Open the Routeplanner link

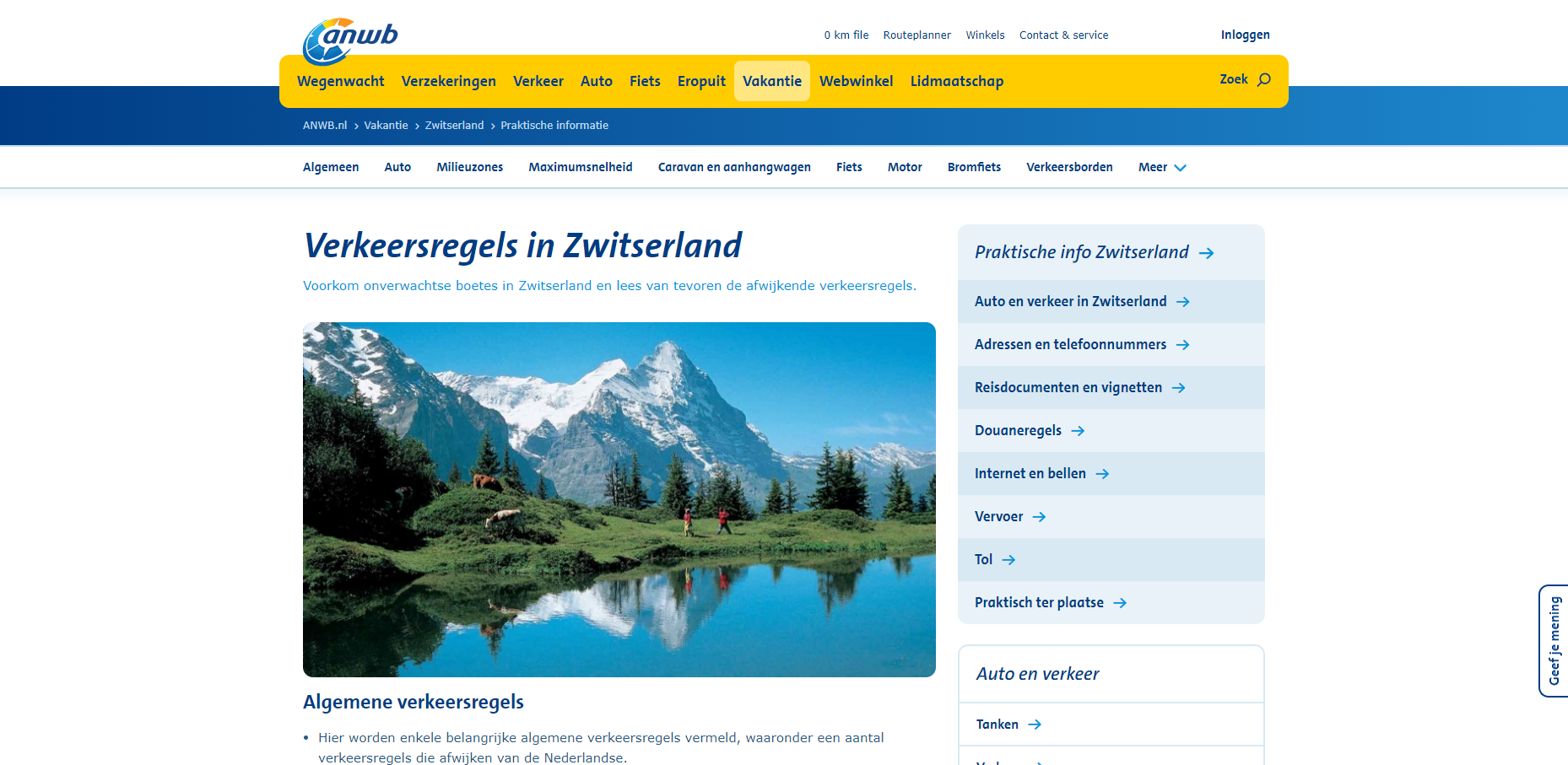(916, 35)
